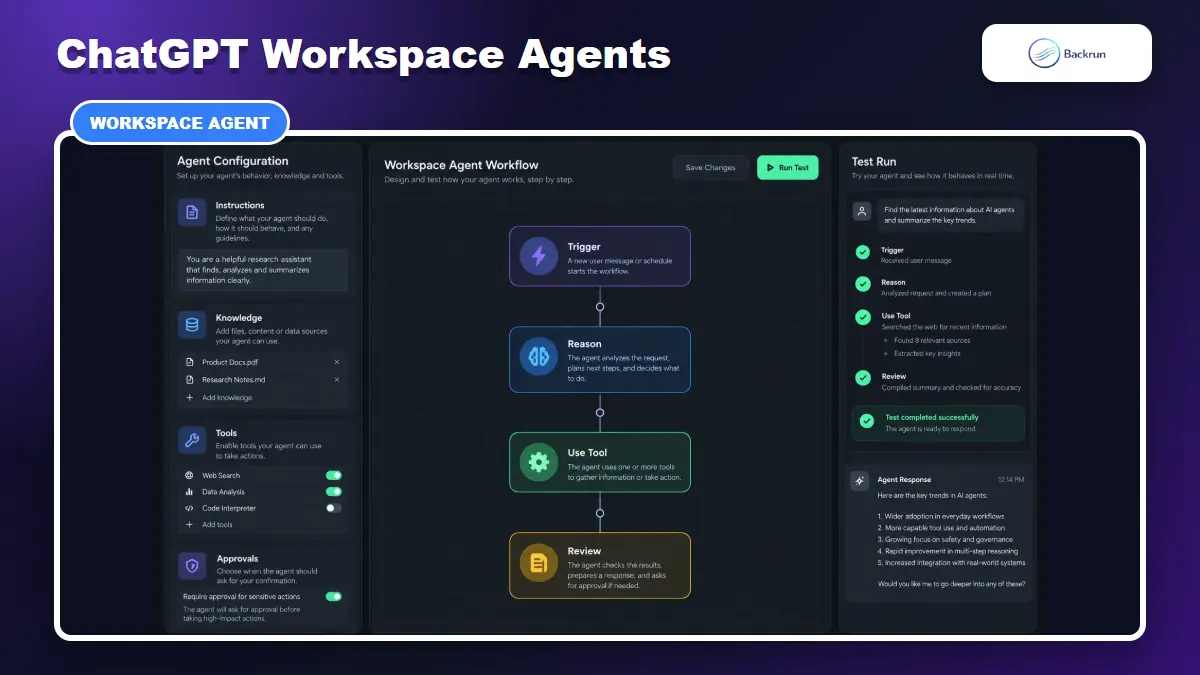
Task: Click the user prompt message in Test Run
Action: point(950,215)
